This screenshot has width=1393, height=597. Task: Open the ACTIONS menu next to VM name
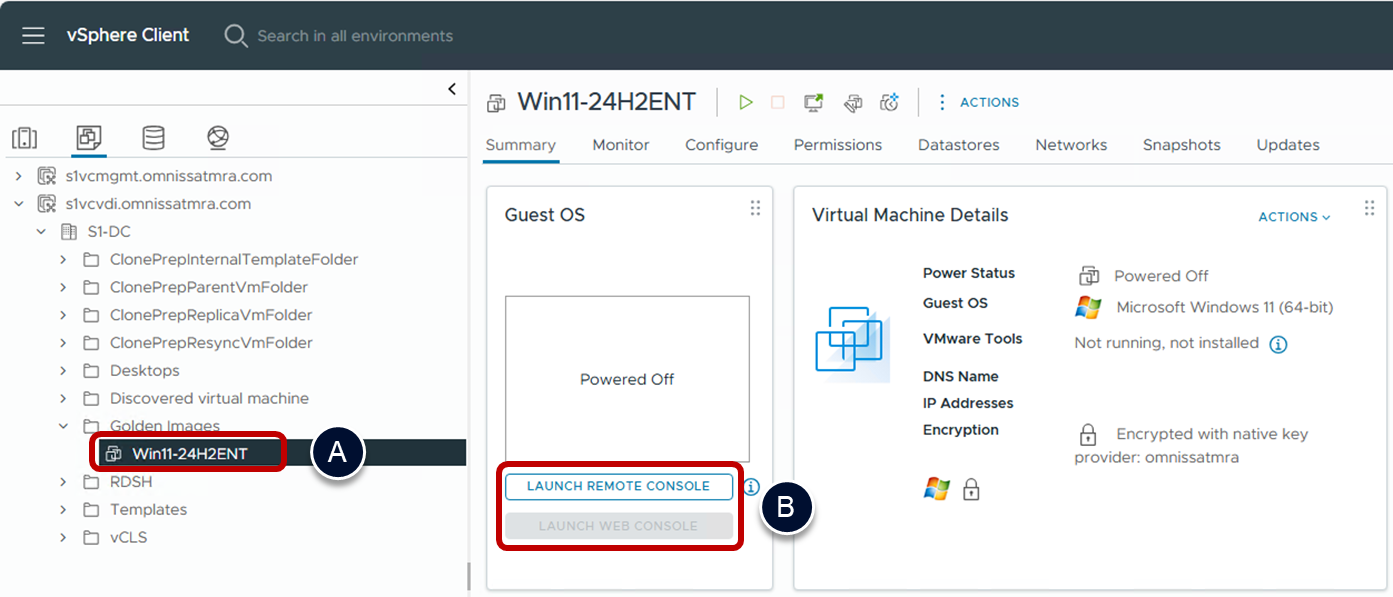pos(978,102)
